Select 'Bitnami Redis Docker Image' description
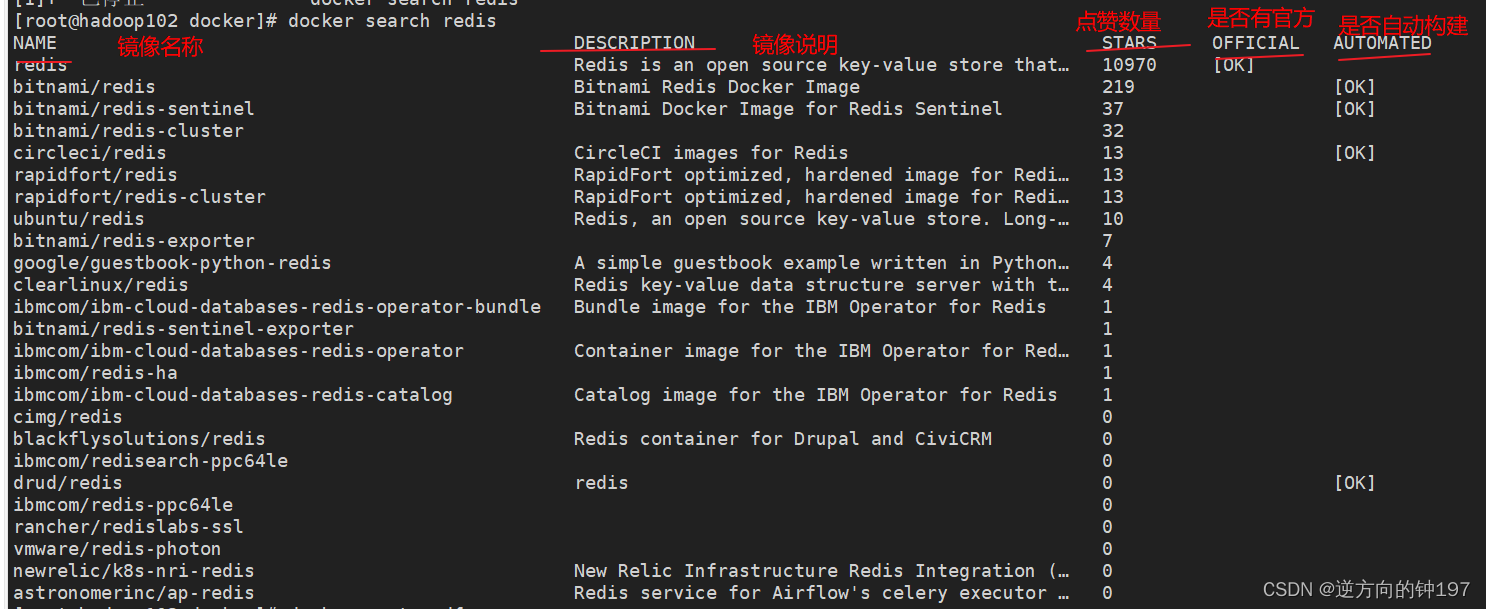 click(717, 87)
